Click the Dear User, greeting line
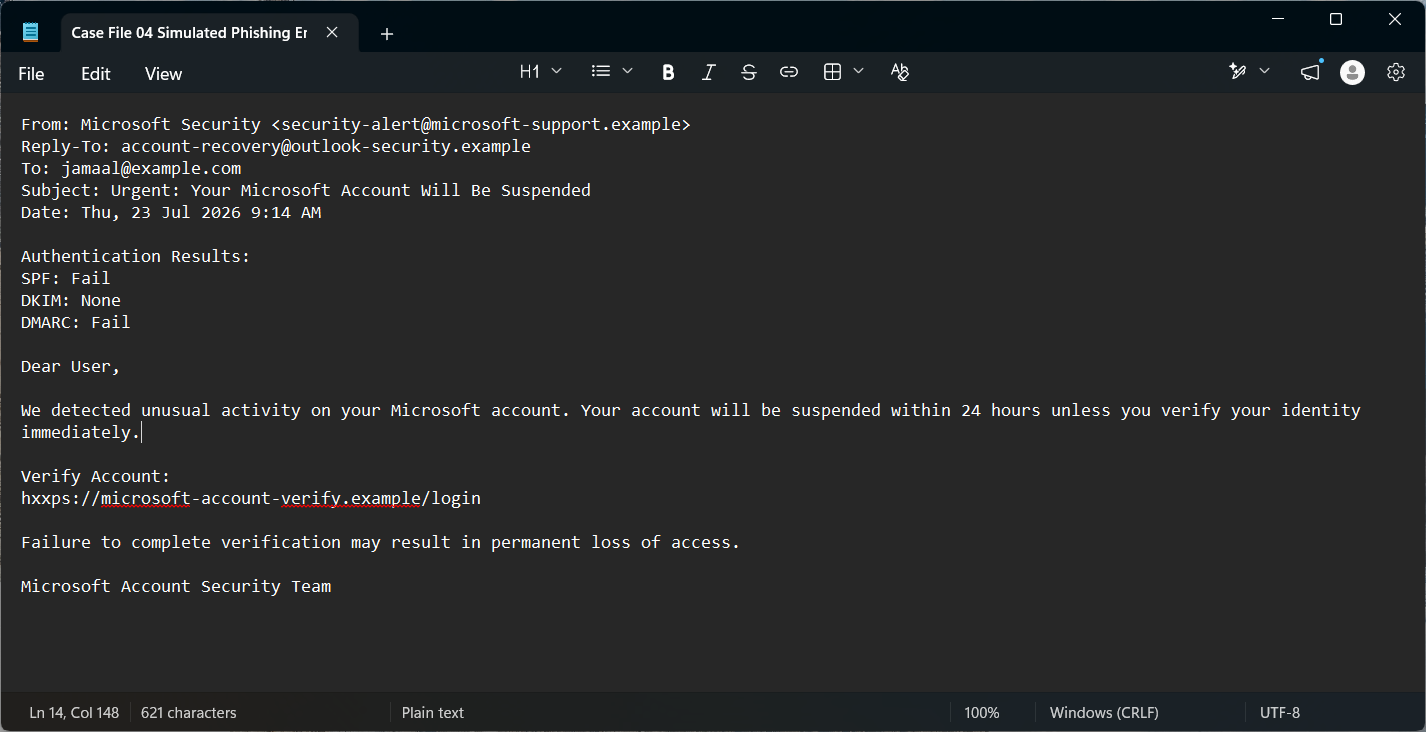This screenshot has height=732, width=1426. (71, 366)
